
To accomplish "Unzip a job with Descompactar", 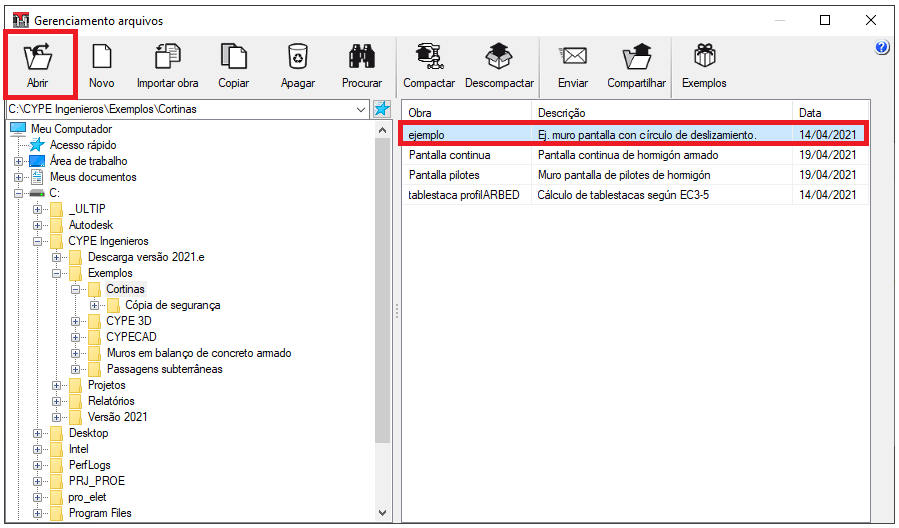I will tap(499, 65).
